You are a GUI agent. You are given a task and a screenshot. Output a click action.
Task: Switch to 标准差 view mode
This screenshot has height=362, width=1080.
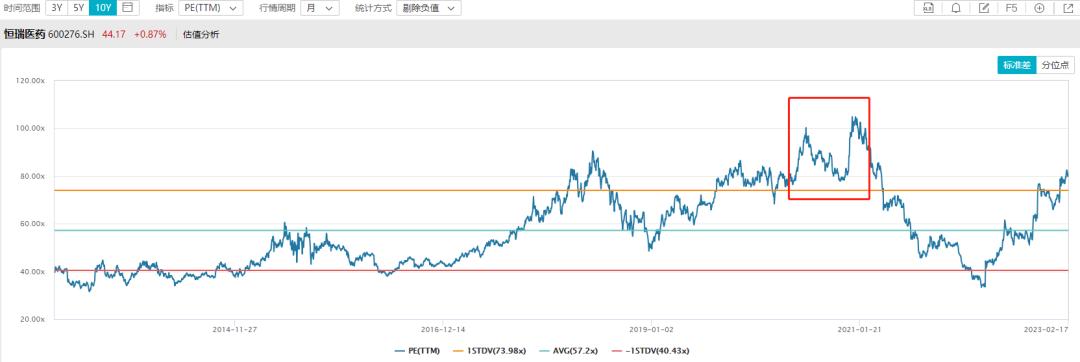(1017, 65)
